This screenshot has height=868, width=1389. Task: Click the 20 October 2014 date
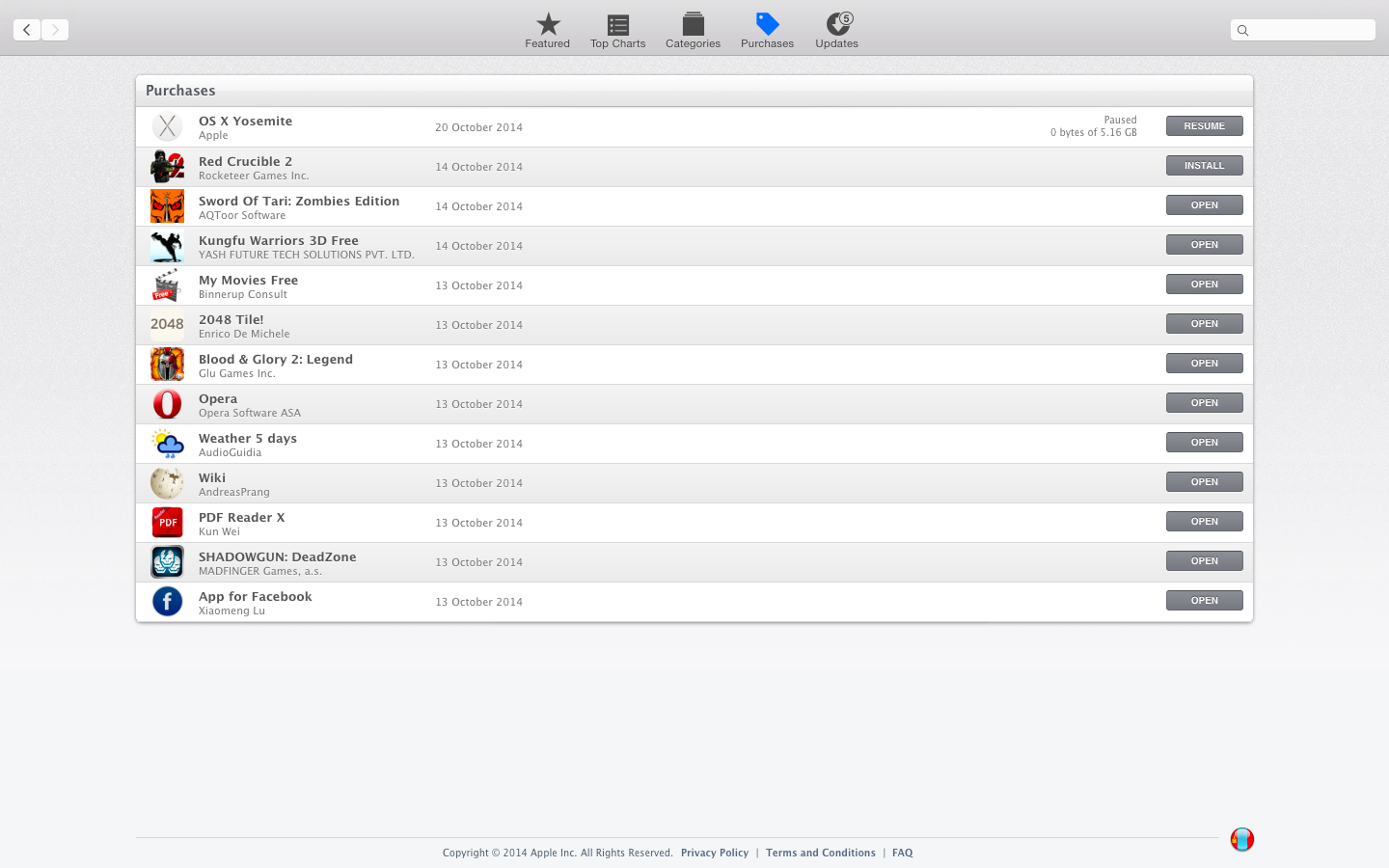click(x=478, y=127)
